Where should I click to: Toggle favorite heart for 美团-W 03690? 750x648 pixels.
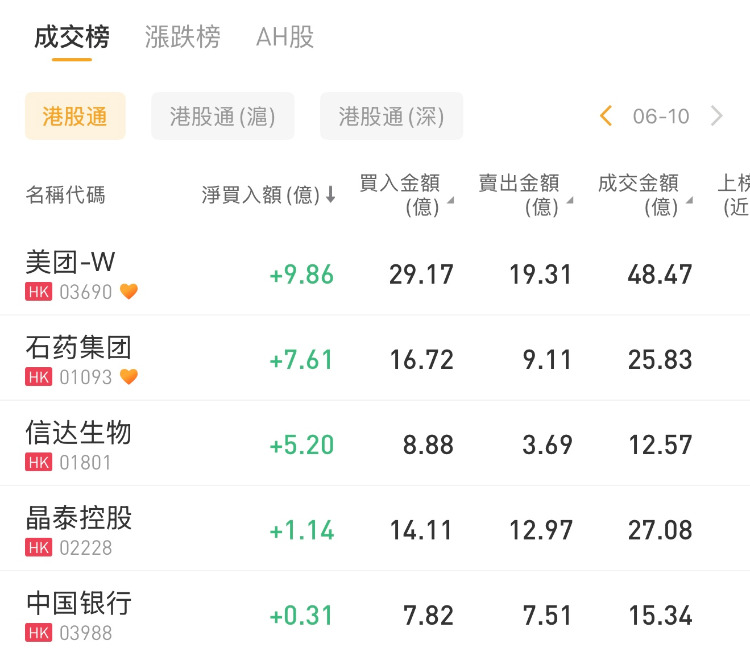(129, 291)
